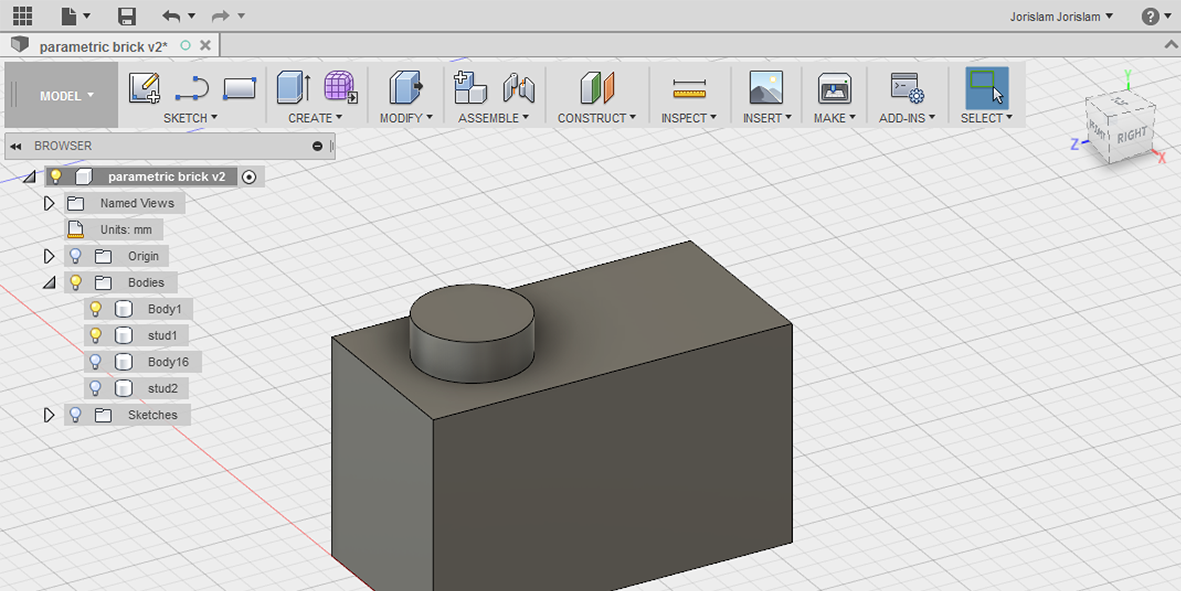The image size is (1181, 591).
Task: Click the activate component radio button
Action: click(x=249, y=177)
